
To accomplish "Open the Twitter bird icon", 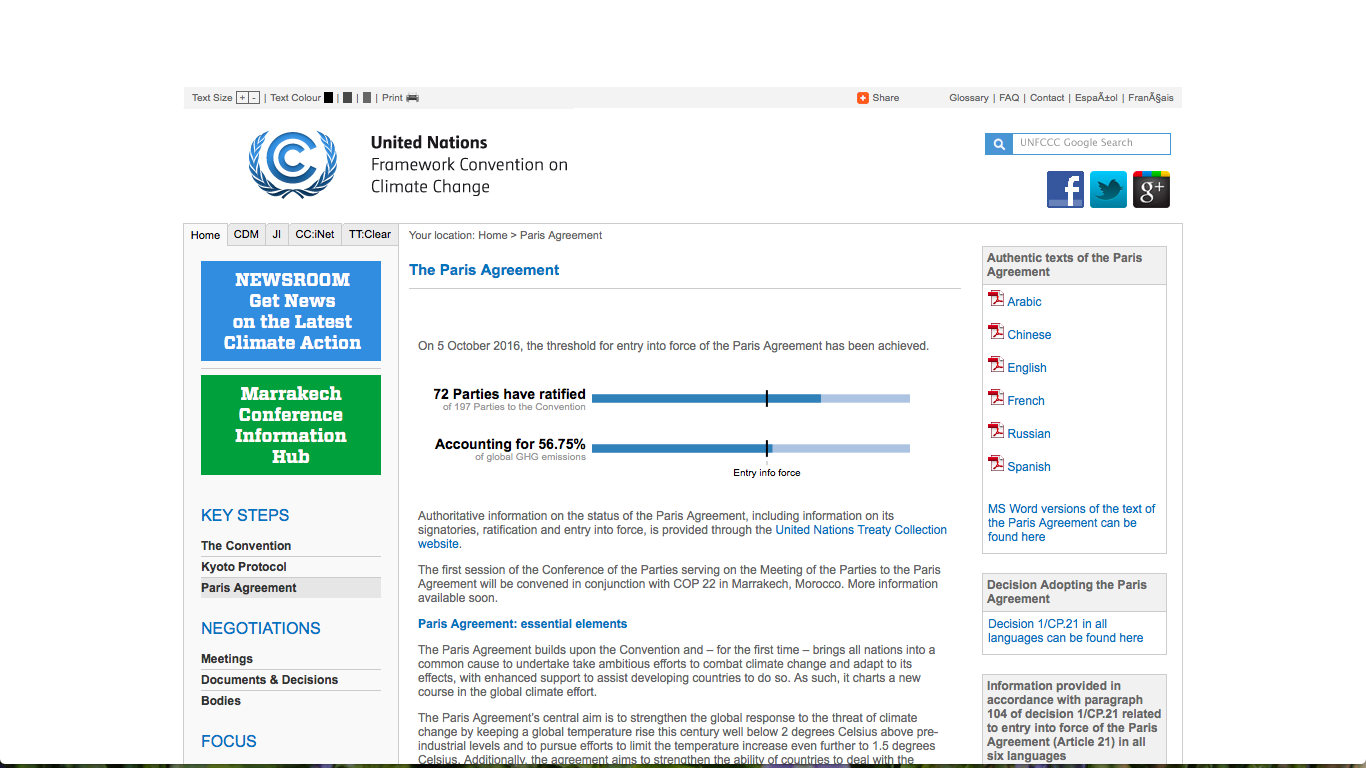I will (1108, 189).
